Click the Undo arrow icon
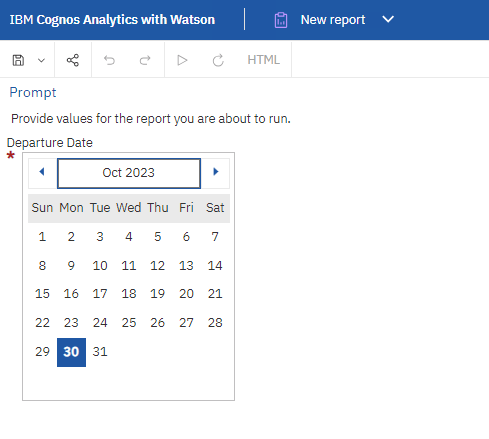489x439 pixels. pyautogui.click(x=109, y=60)
